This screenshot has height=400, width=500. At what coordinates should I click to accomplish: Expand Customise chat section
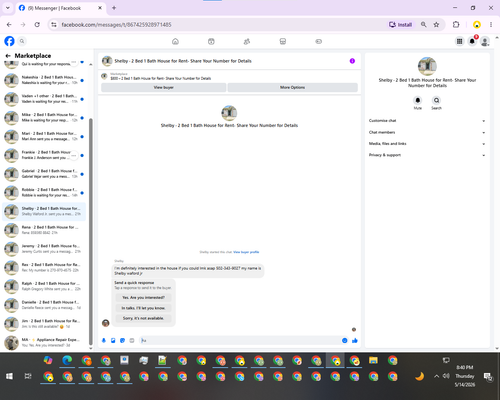pyautogui.click(x=427, y=121)
